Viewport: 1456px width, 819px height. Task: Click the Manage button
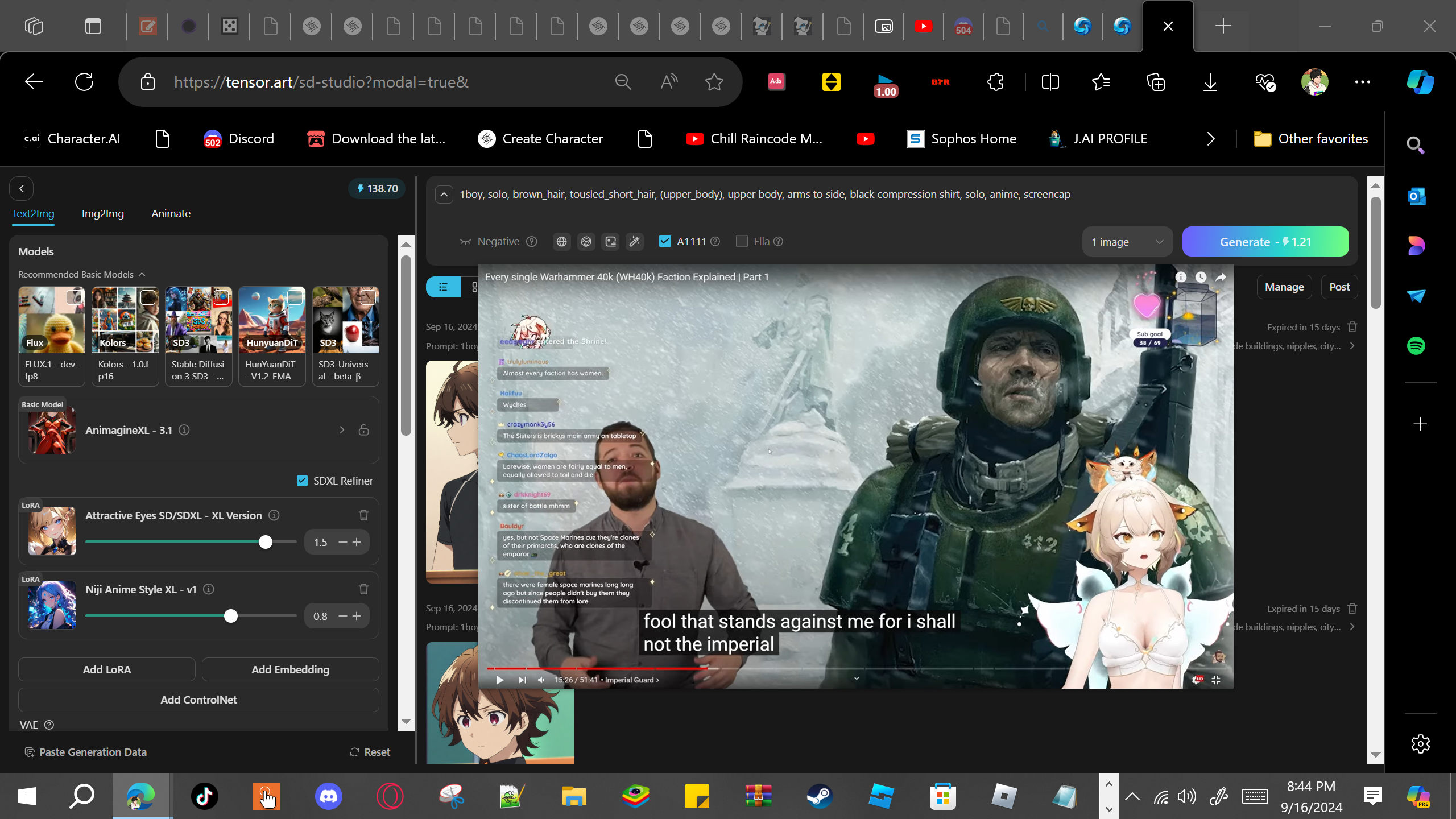coord(1284,287)
